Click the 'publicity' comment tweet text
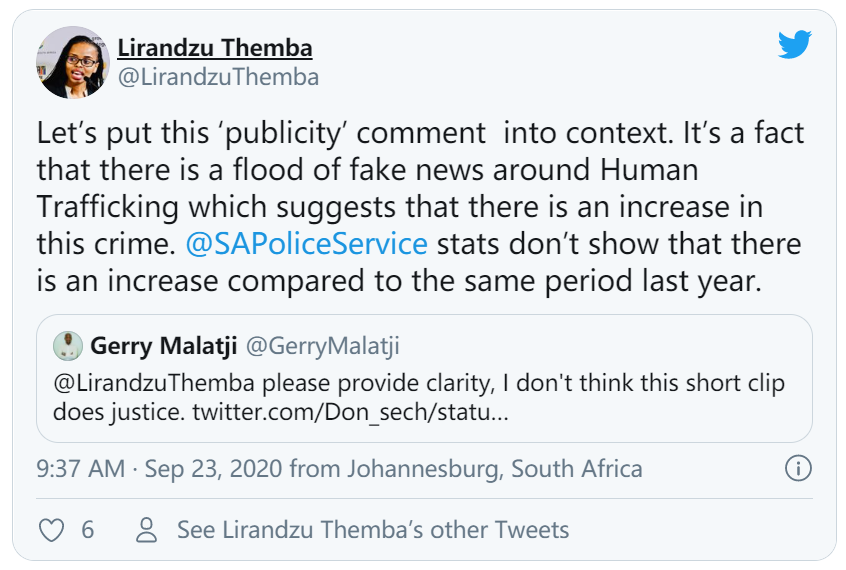The height and width of the screenshot is (570, 846). 420,133
